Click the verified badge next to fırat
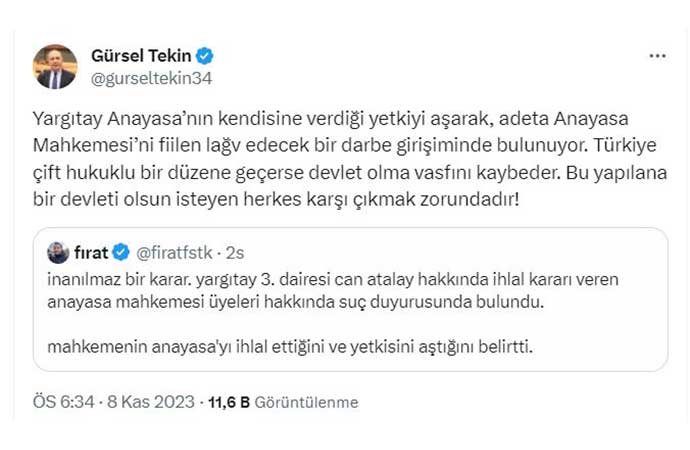690x450 pixels. (x=121, y=252)
